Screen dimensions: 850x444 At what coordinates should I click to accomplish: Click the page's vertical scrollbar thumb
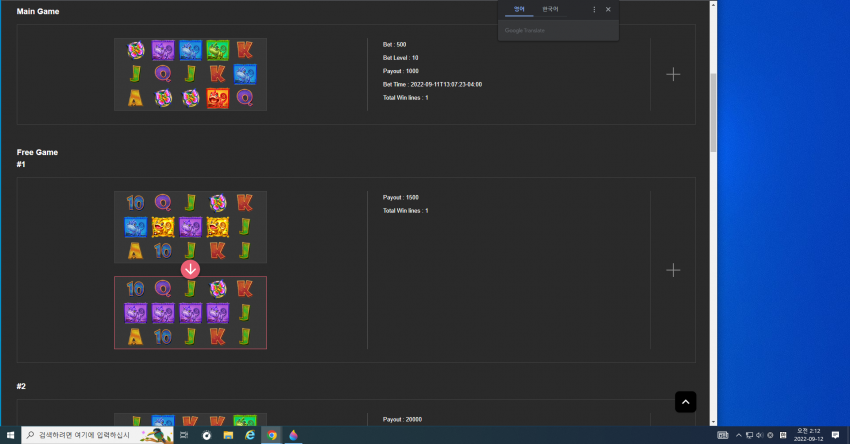pyautogui.click(x=713, y=112)
